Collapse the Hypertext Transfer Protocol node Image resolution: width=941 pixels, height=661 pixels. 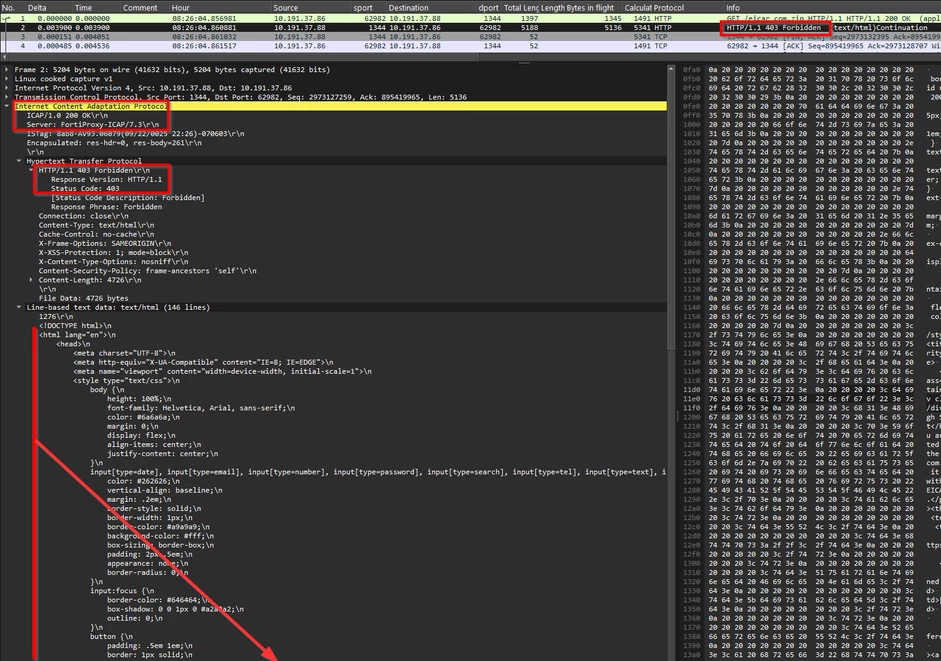pos(19,161)
